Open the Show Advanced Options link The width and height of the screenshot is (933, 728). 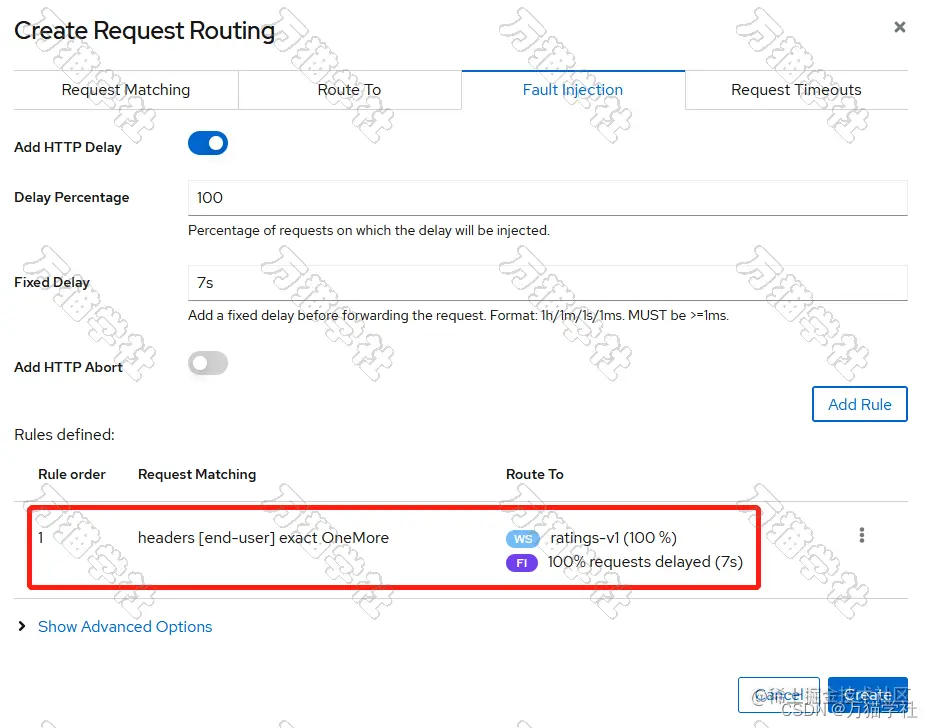click(125, 627)
